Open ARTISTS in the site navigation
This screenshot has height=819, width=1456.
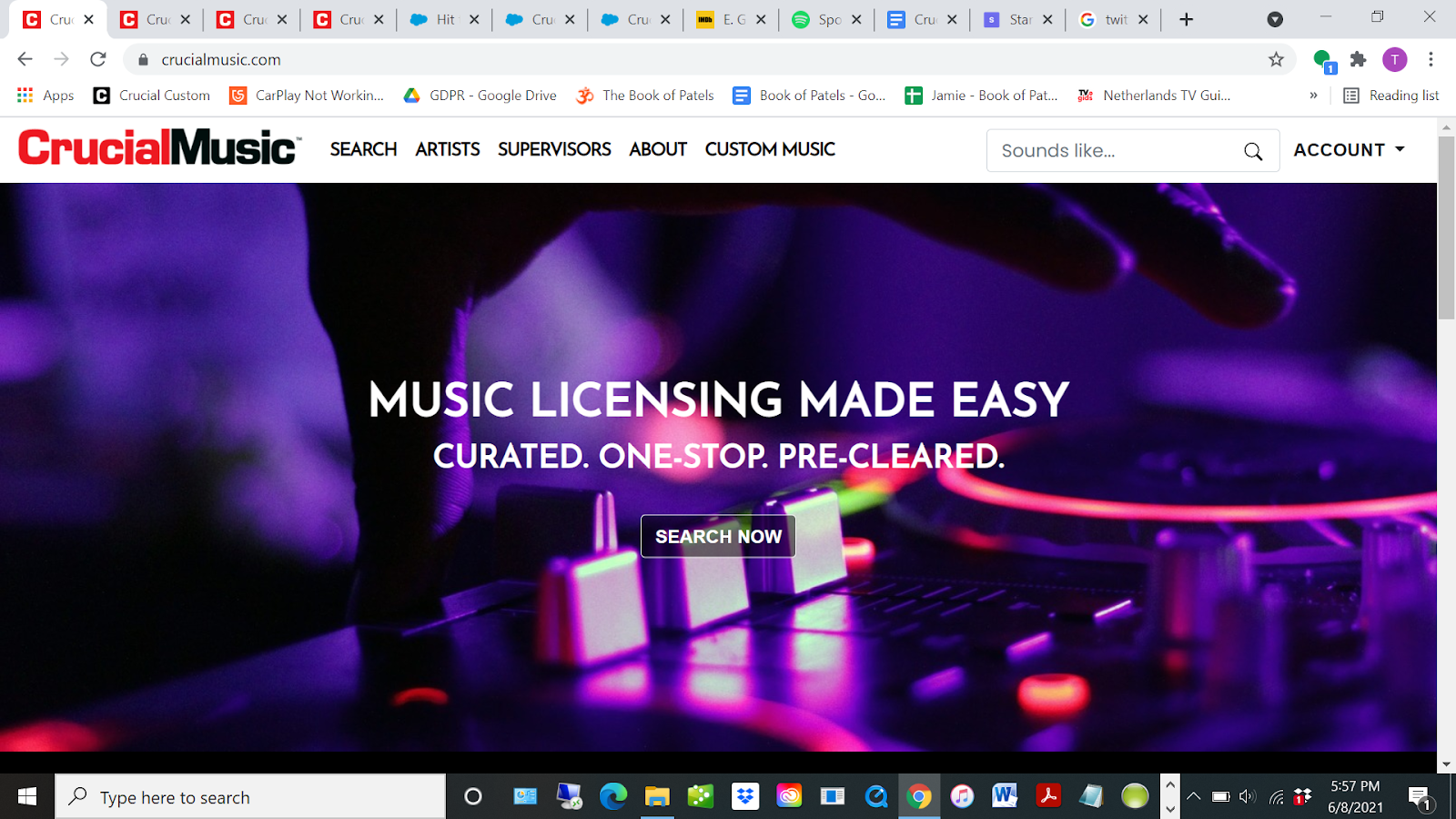pyautogui.click(x=448, y=149)
